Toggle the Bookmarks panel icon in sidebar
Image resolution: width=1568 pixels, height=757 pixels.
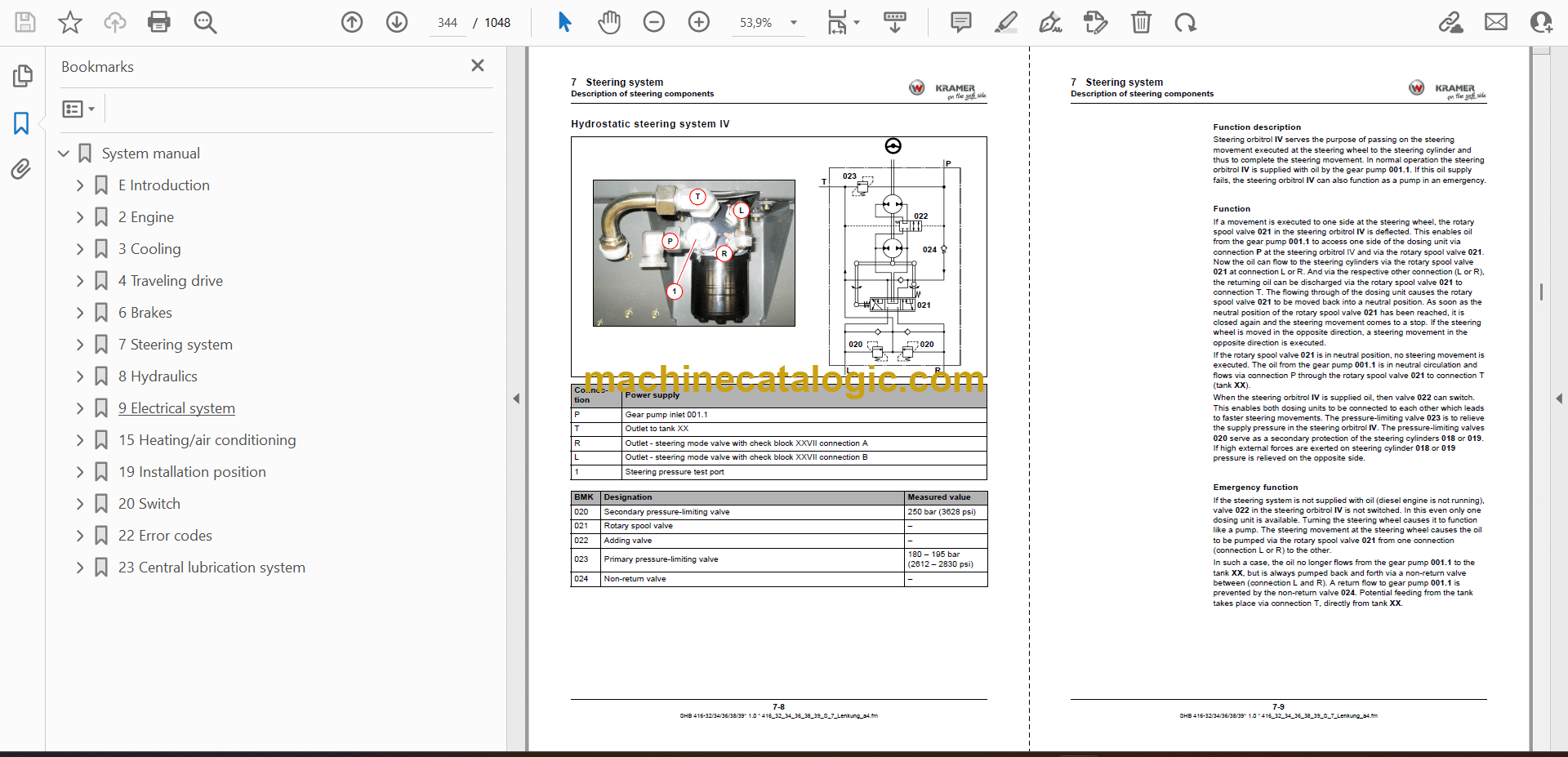pos(21,123)
